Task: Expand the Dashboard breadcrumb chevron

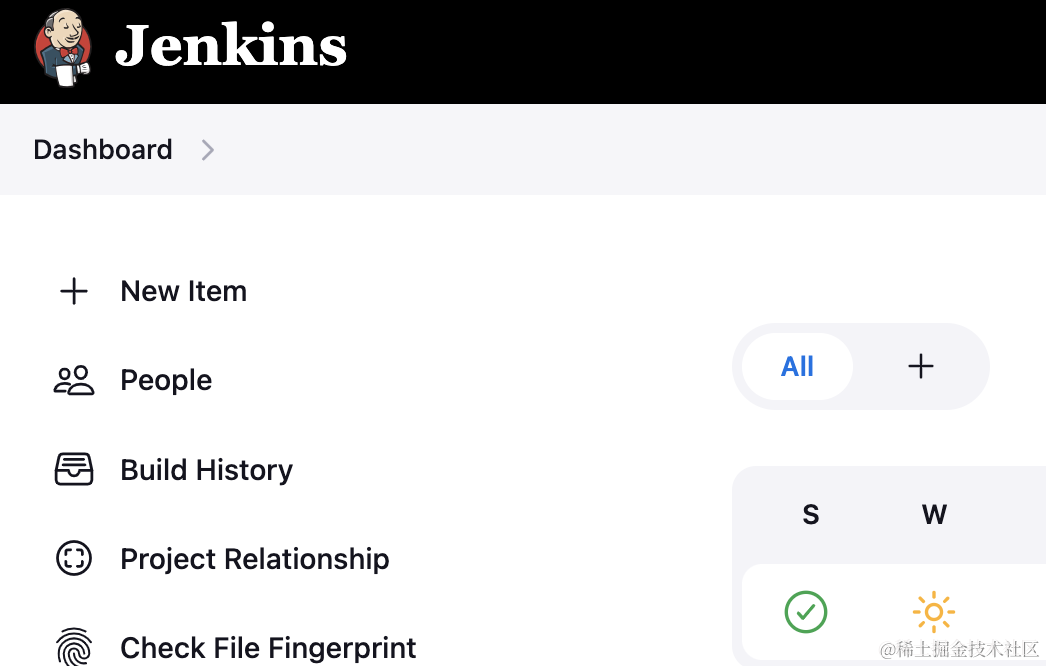Action: (x=207, y=150)
